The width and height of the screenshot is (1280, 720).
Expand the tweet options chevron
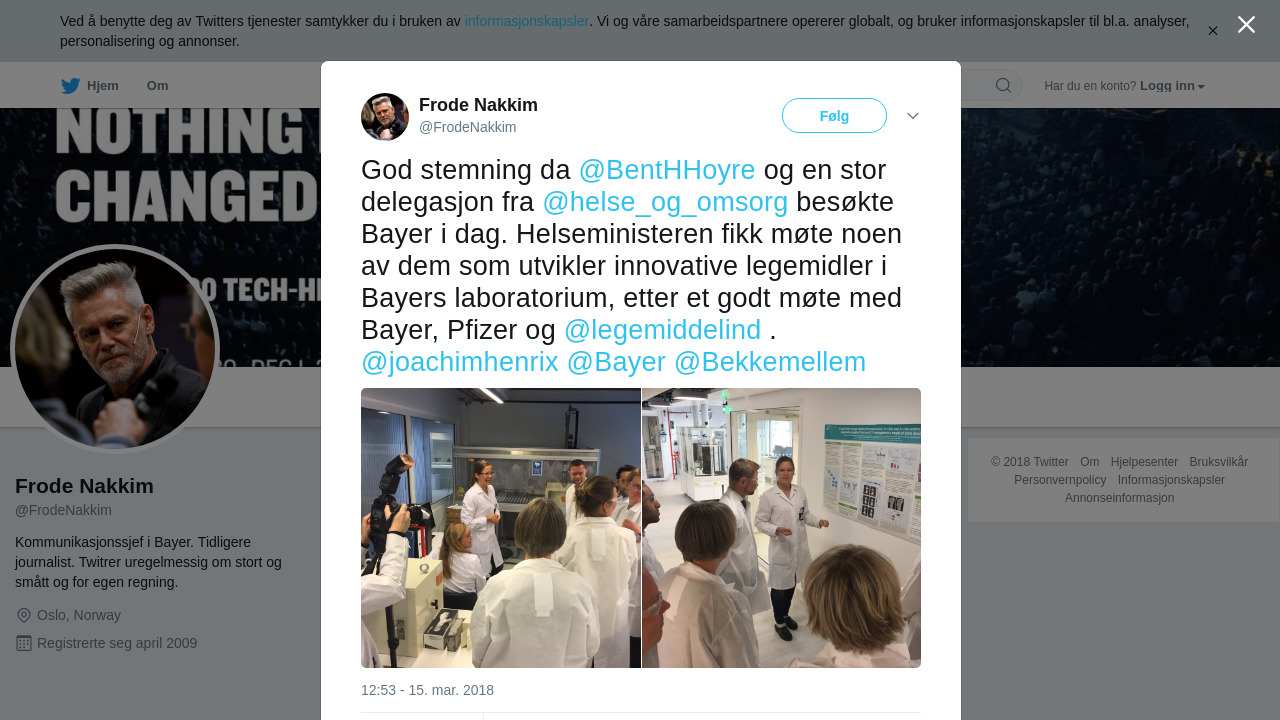coord(913,116)
